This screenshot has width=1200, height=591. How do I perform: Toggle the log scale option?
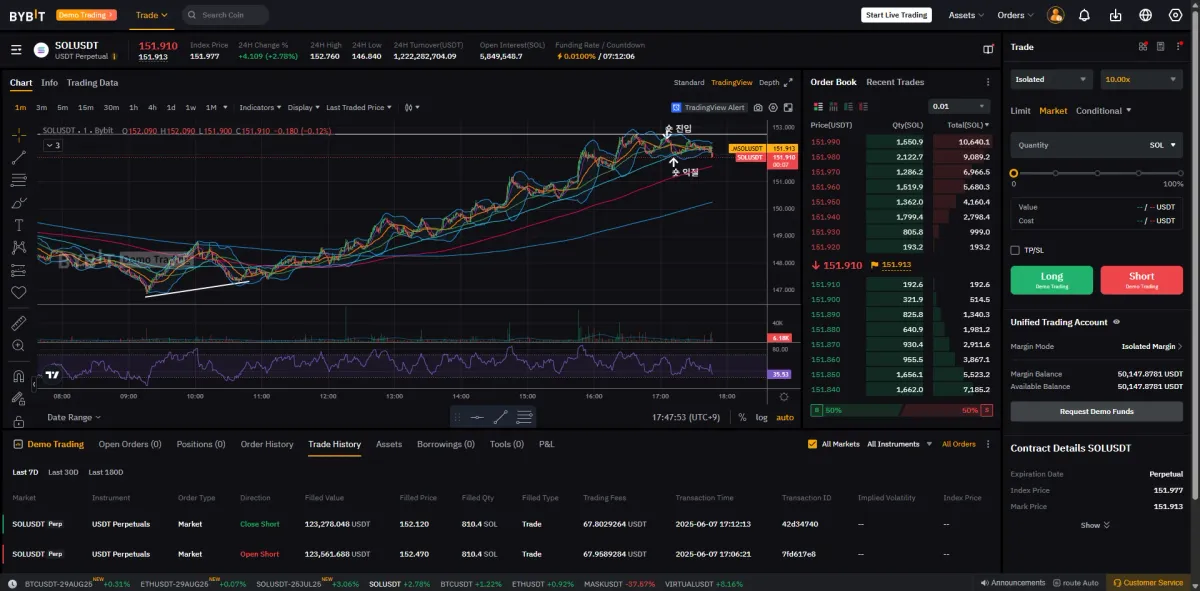coord(761,417)
